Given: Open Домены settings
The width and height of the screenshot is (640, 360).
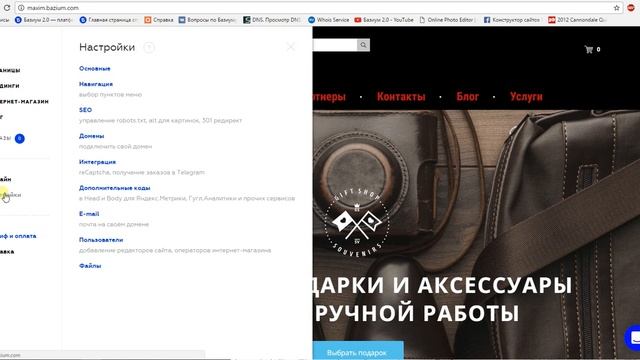Looking at the screenshot, I should coord(91,136).
